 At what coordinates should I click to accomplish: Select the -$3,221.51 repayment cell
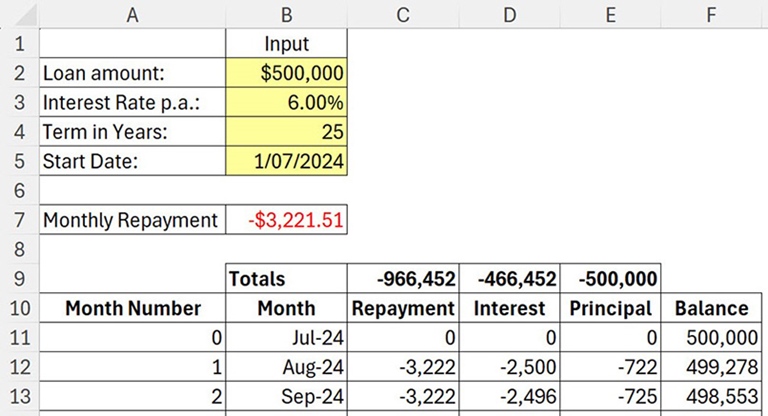click(x=287, y=220)
